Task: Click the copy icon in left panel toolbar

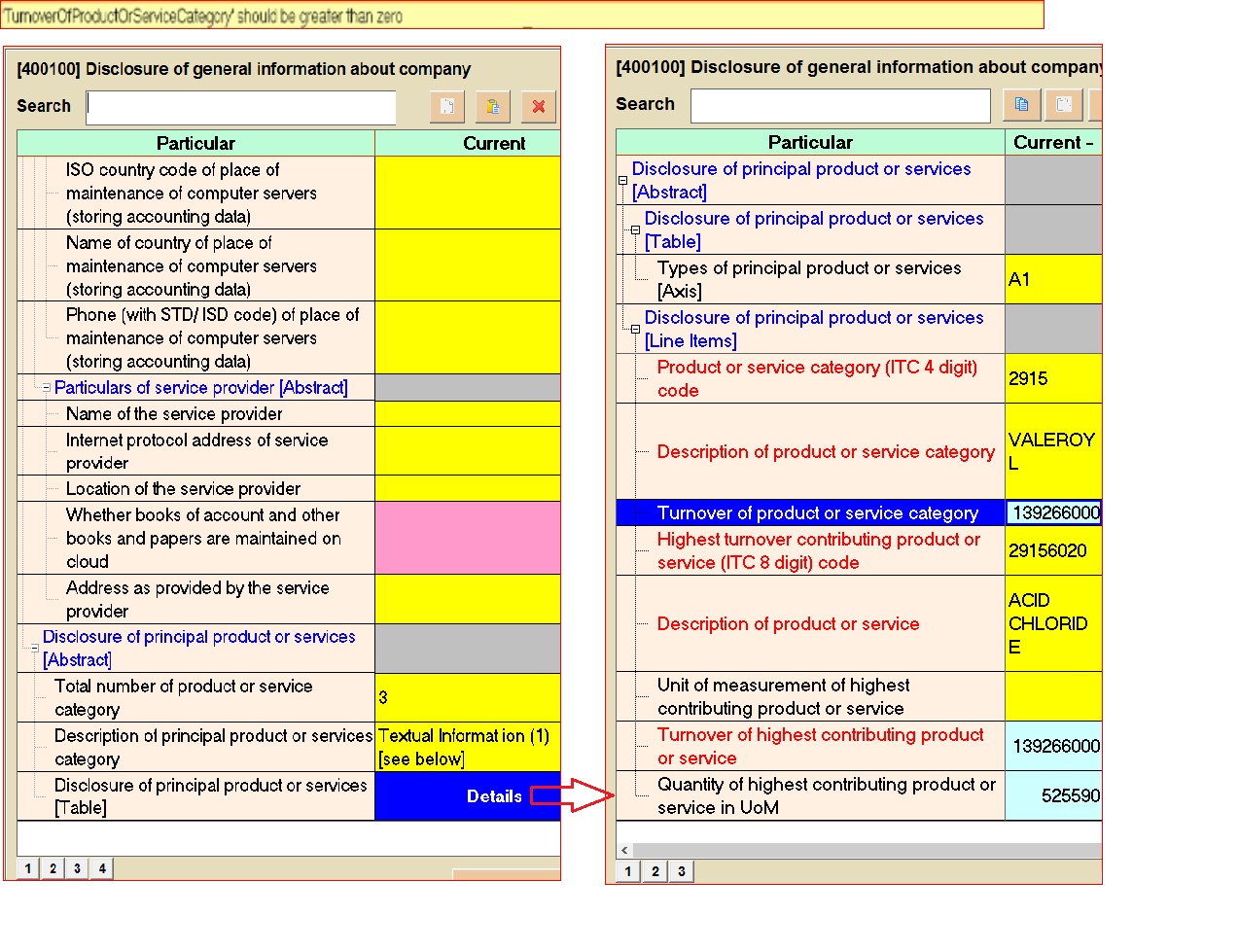Action: click(x=447, y=107)
